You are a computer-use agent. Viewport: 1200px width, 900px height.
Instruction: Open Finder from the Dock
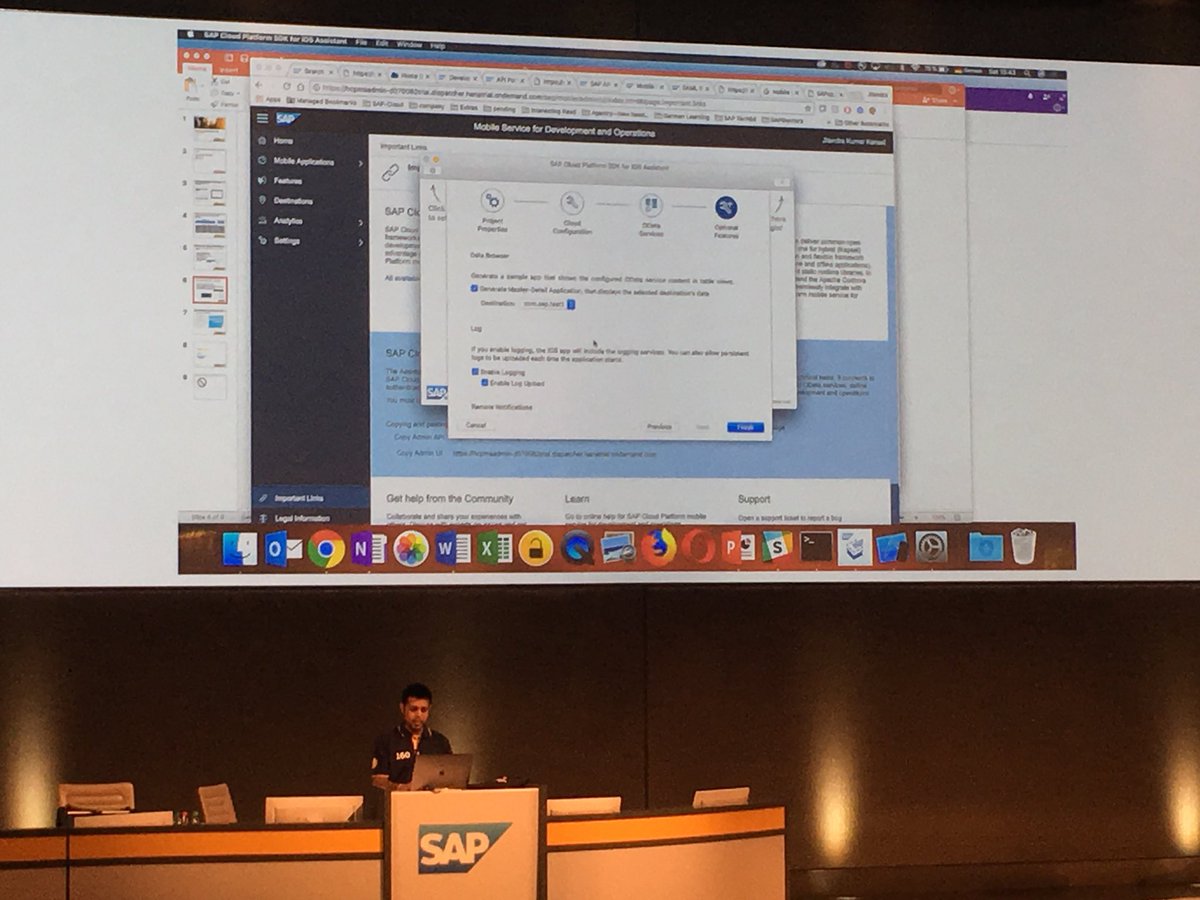point(240,549)
